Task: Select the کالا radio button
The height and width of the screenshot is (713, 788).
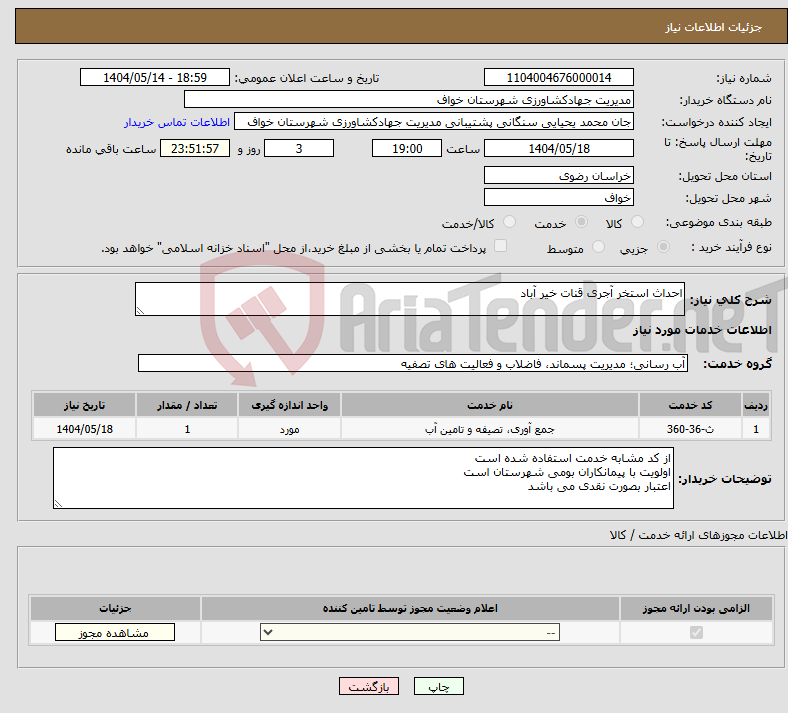Action: pyautogui.click(x=637, y=222)
